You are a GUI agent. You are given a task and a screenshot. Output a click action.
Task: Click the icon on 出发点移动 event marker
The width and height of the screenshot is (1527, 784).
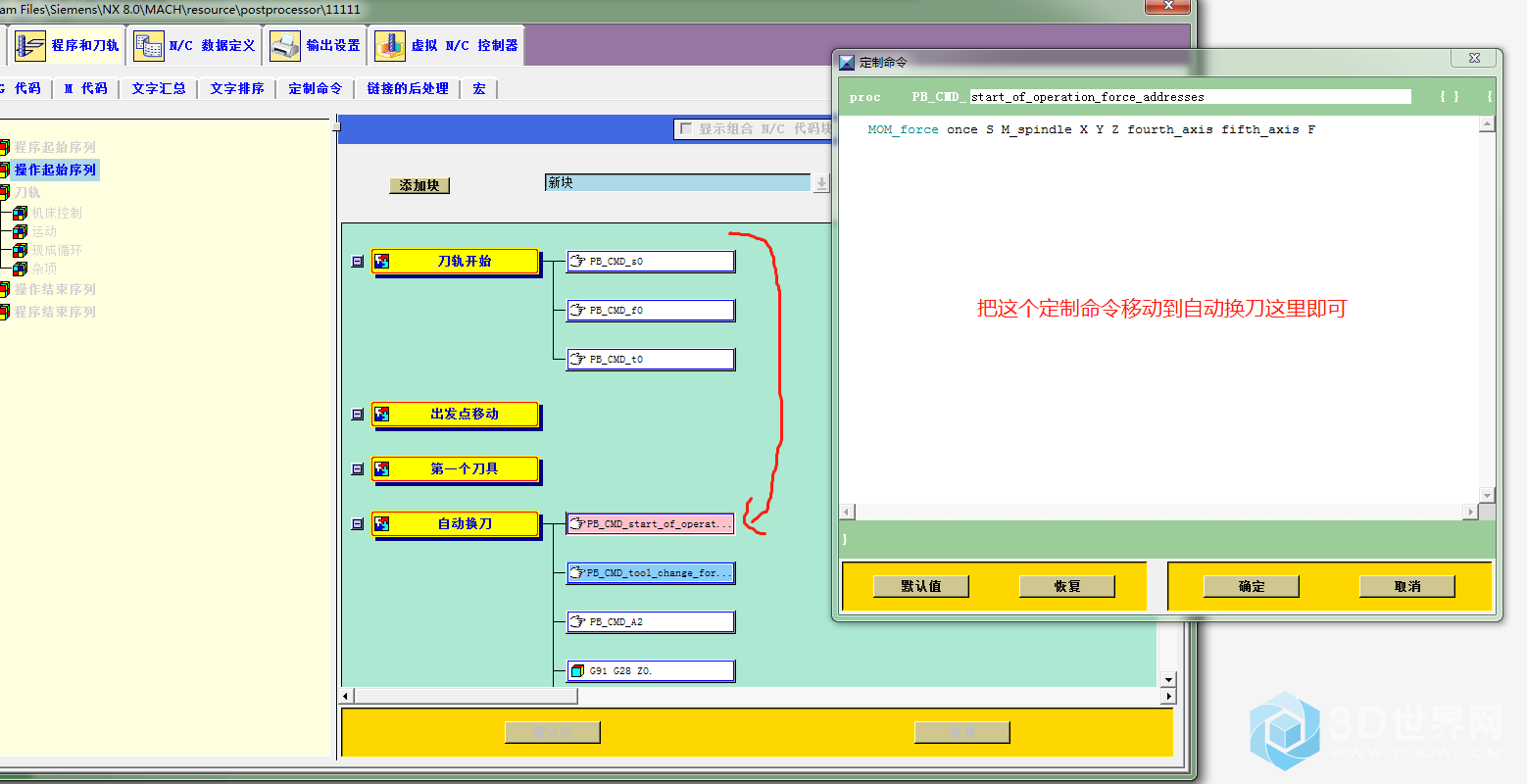tap(382, 415)
